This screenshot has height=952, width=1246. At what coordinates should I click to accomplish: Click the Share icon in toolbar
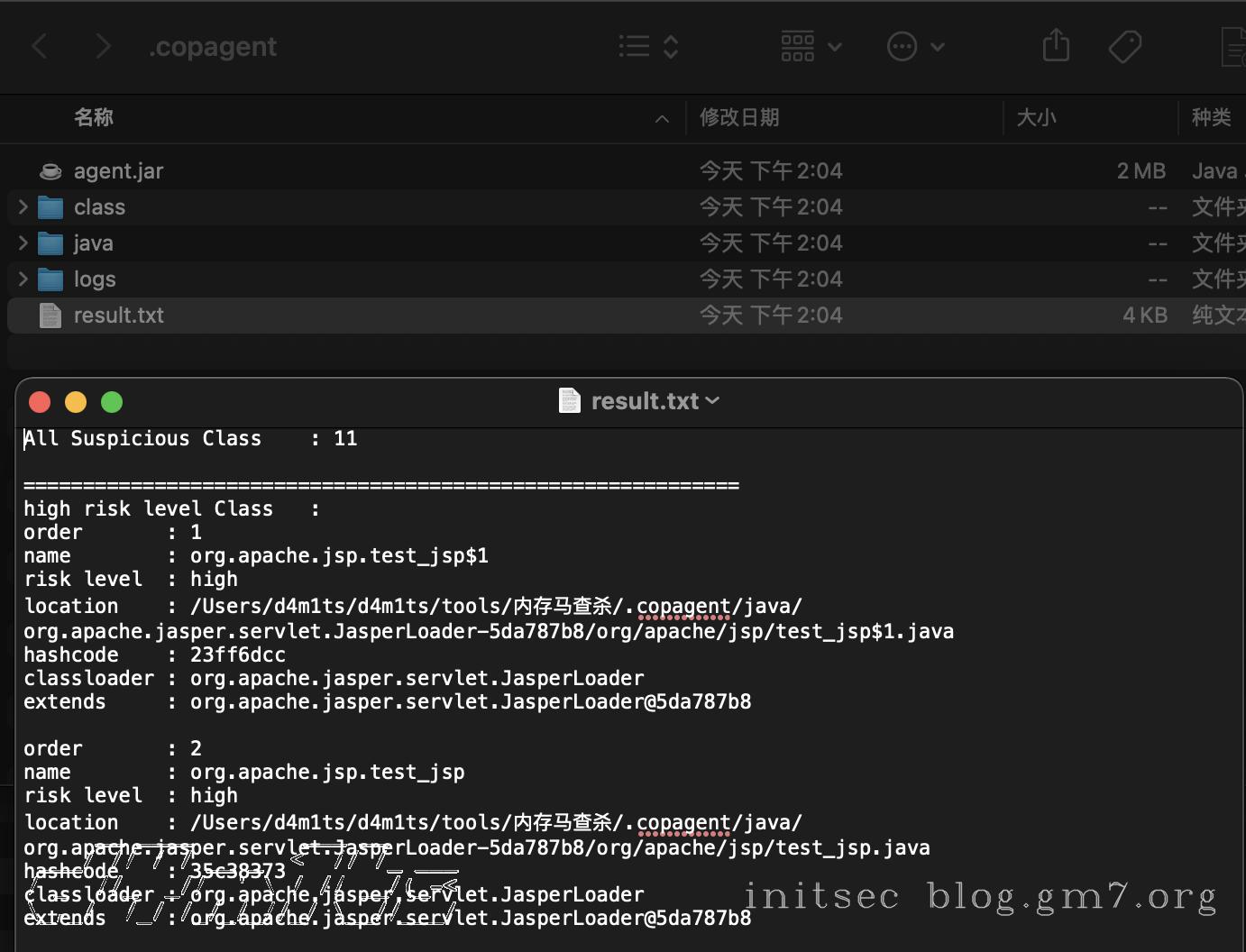pos(1056,45)
